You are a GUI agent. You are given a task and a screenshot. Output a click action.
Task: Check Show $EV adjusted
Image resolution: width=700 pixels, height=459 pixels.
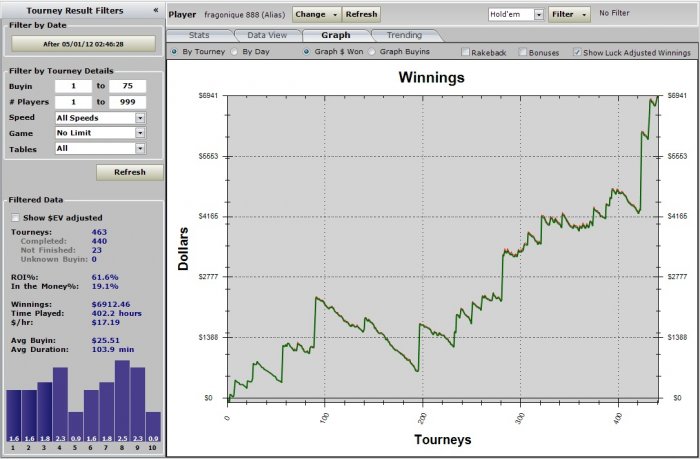(x=16, y=217)
